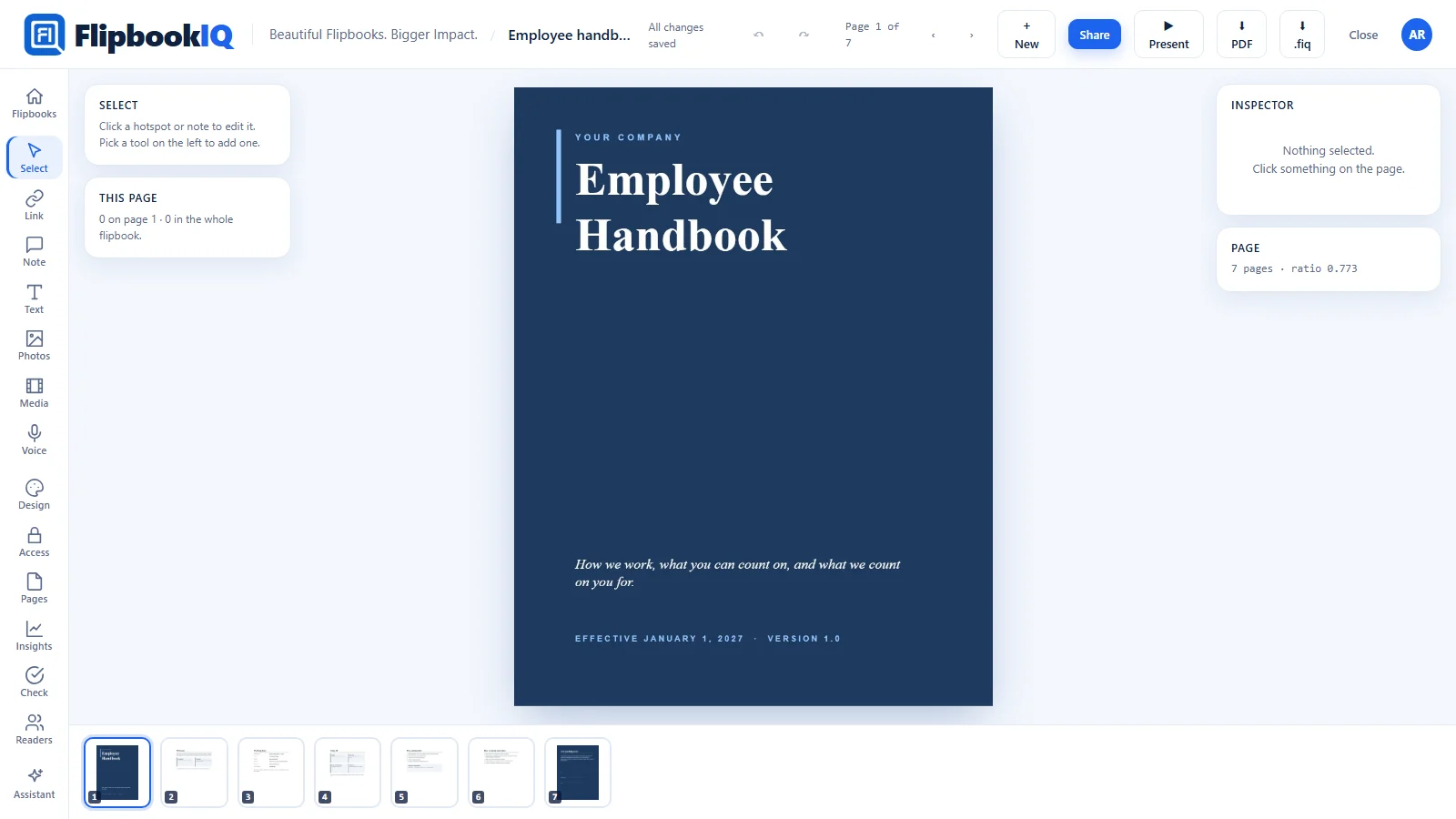This screenshot has height=819, width=1456.
Task: Select page 3 thumbnail
Action: pyautogui.click(x=271, y=773)
